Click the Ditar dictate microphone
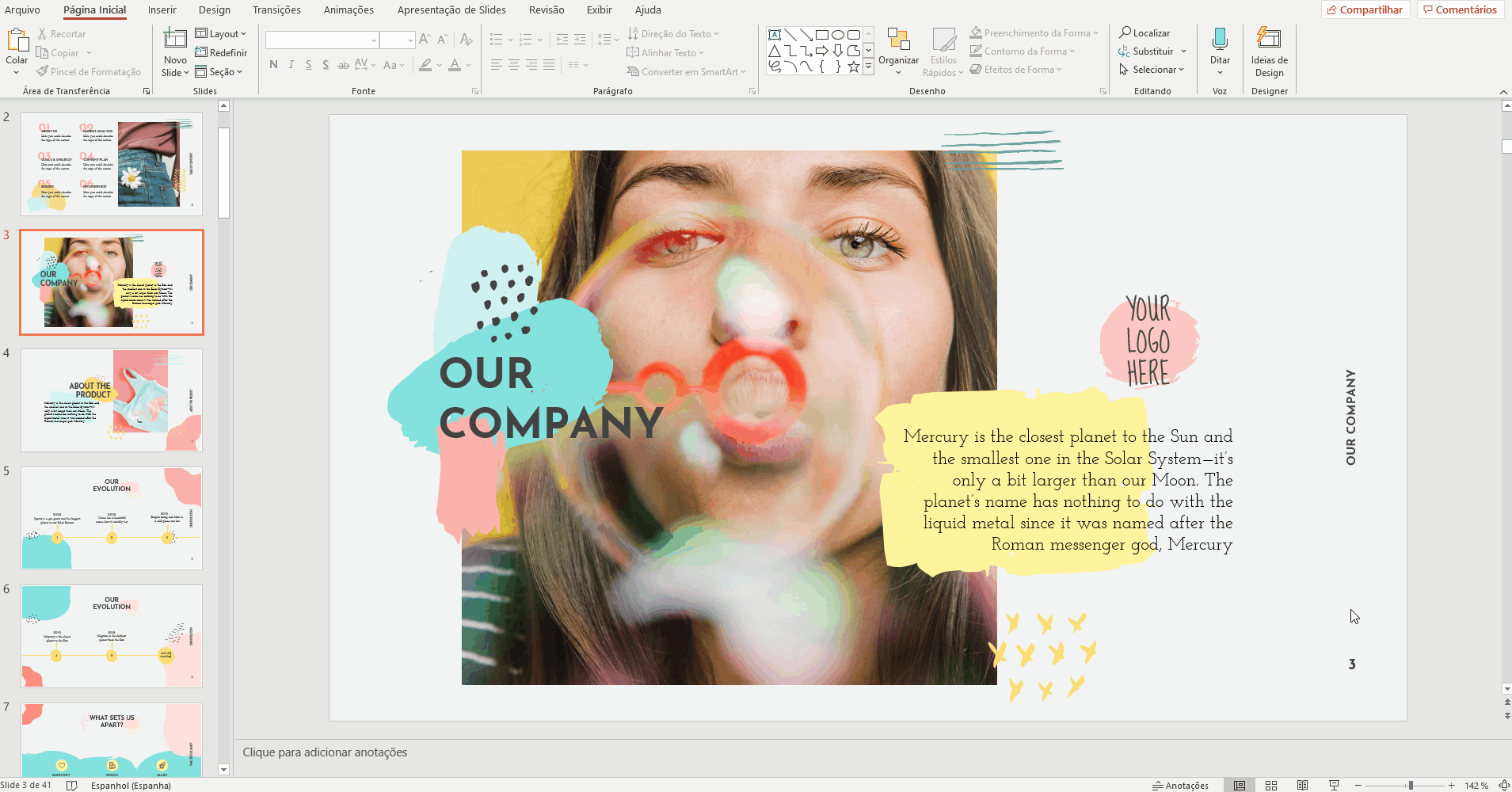The height and width of the screenshot is (792, 1512). coord(1220,38)
